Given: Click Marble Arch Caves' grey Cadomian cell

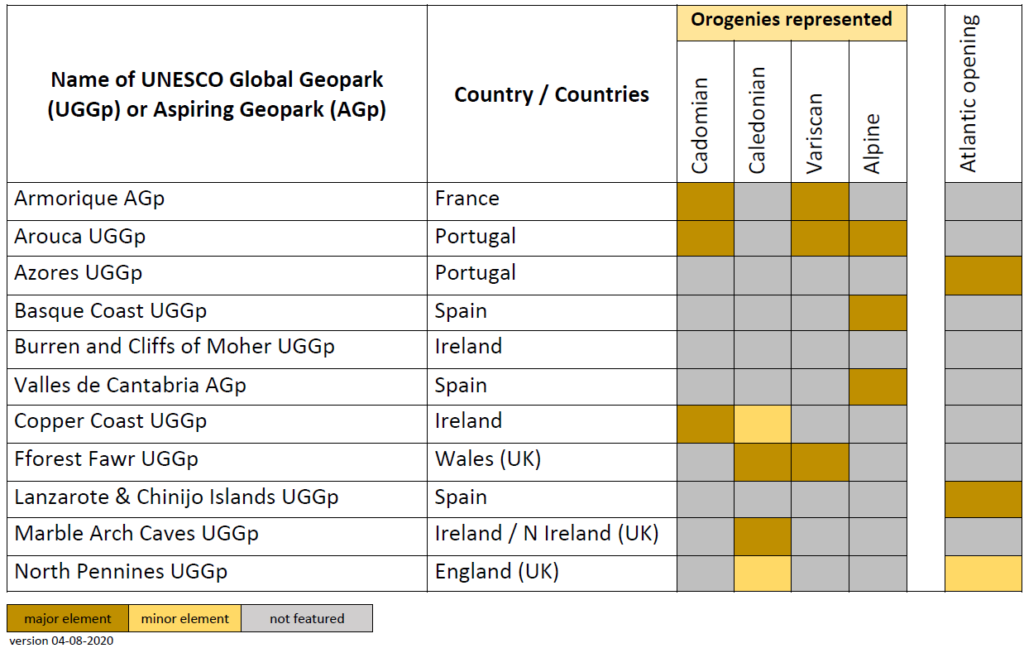Looking at the screenshot, I should 705,536.
